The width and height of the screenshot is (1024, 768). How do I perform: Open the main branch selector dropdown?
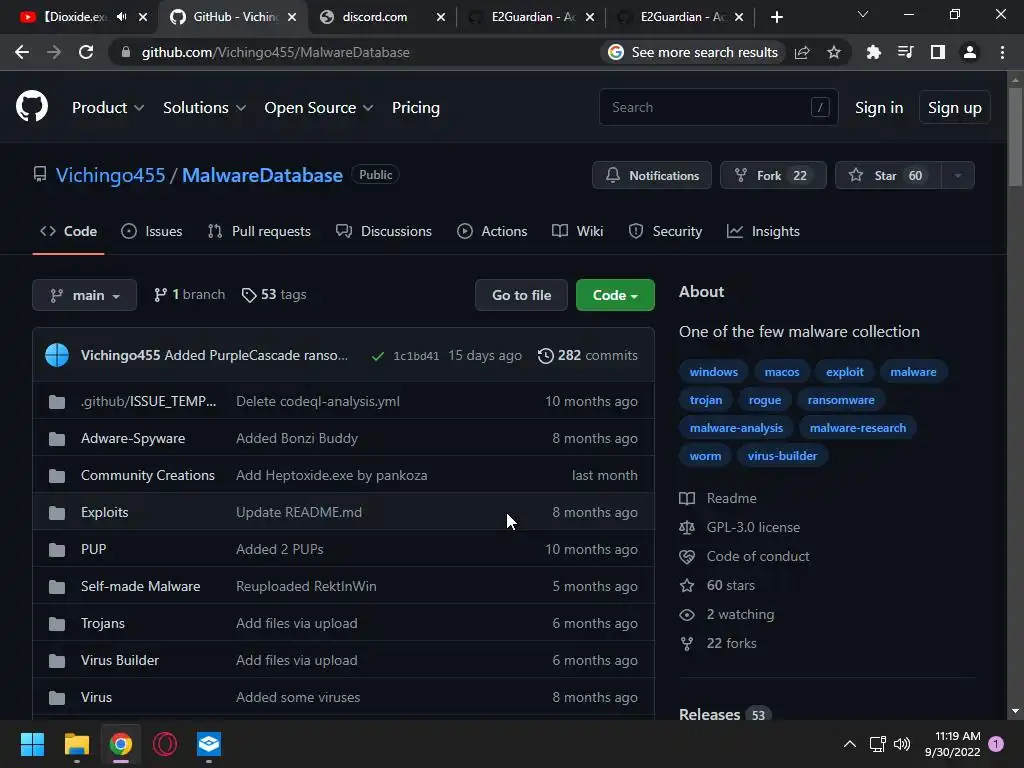(84, 295)
